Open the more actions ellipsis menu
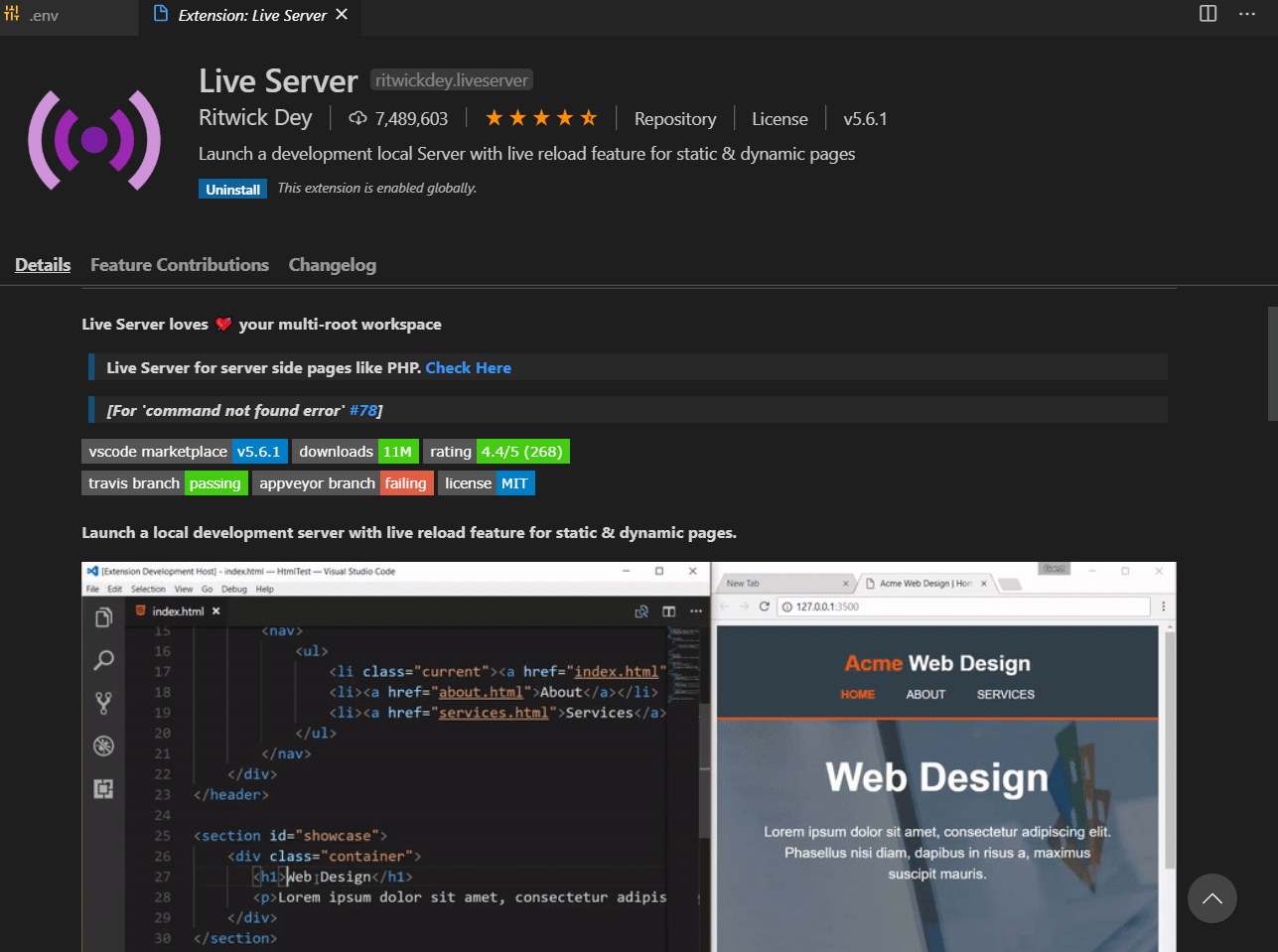 coord(1247,14)
